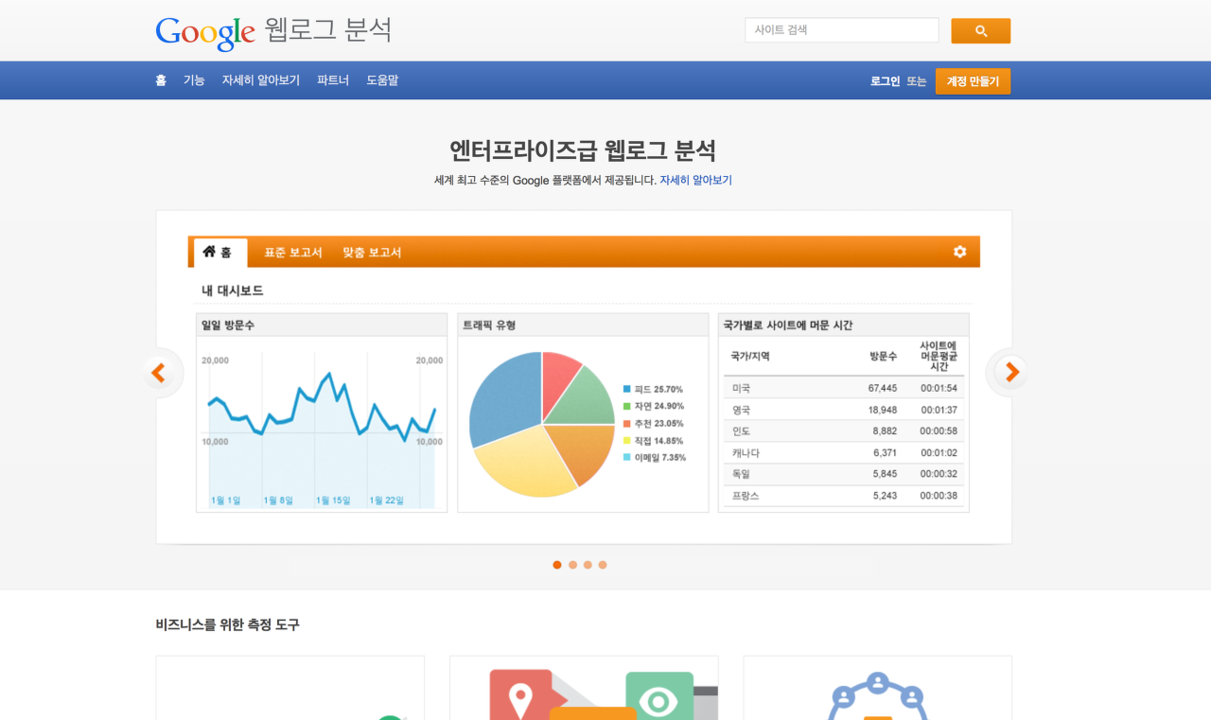Click the 영국 table row

pos(844,410)
